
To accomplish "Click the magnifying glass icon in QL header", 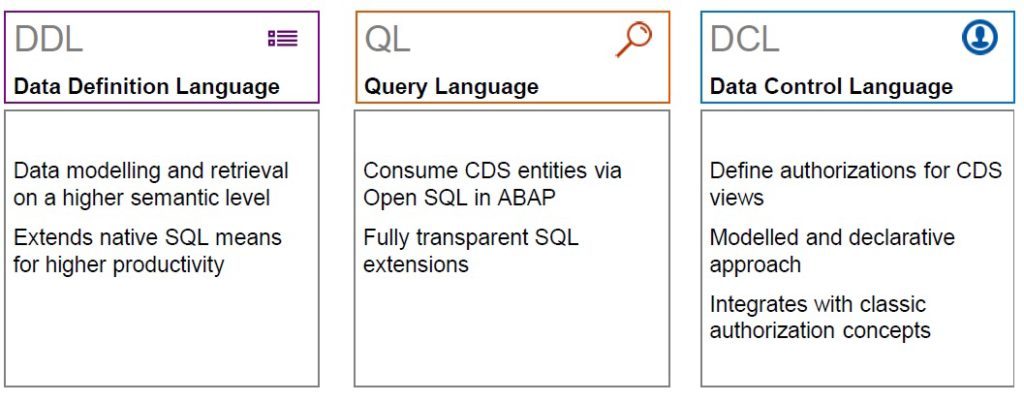I will click(x=633, y=39).
